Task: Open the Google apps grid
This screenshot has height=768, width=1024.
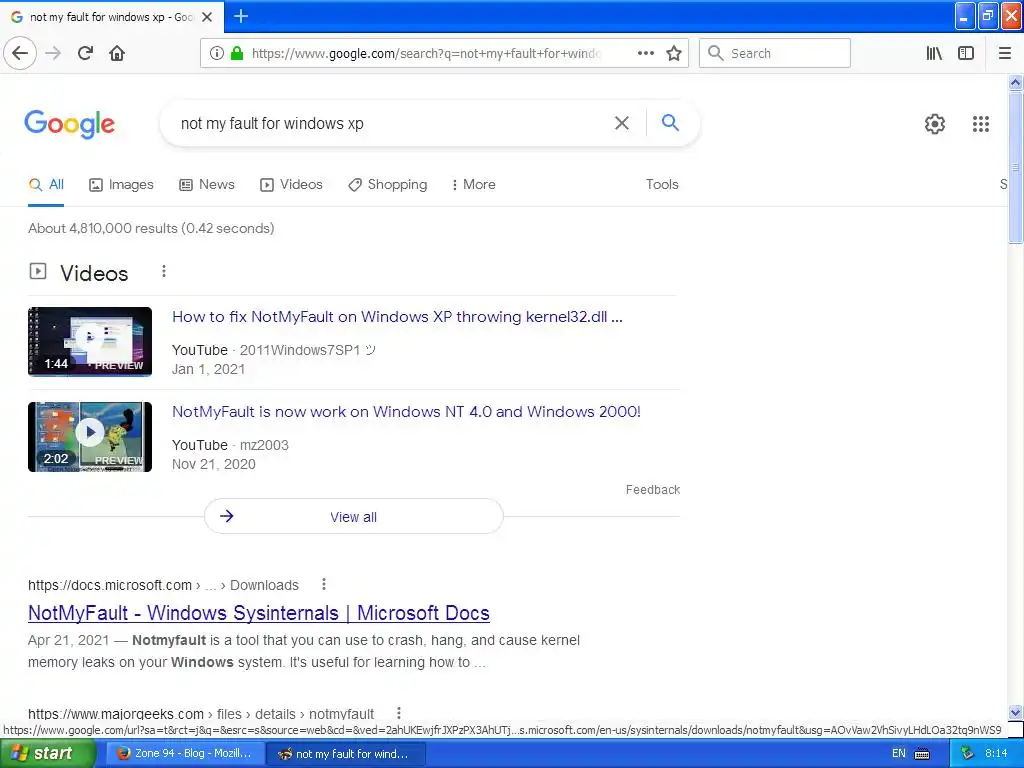Action: tap(981, 123)
